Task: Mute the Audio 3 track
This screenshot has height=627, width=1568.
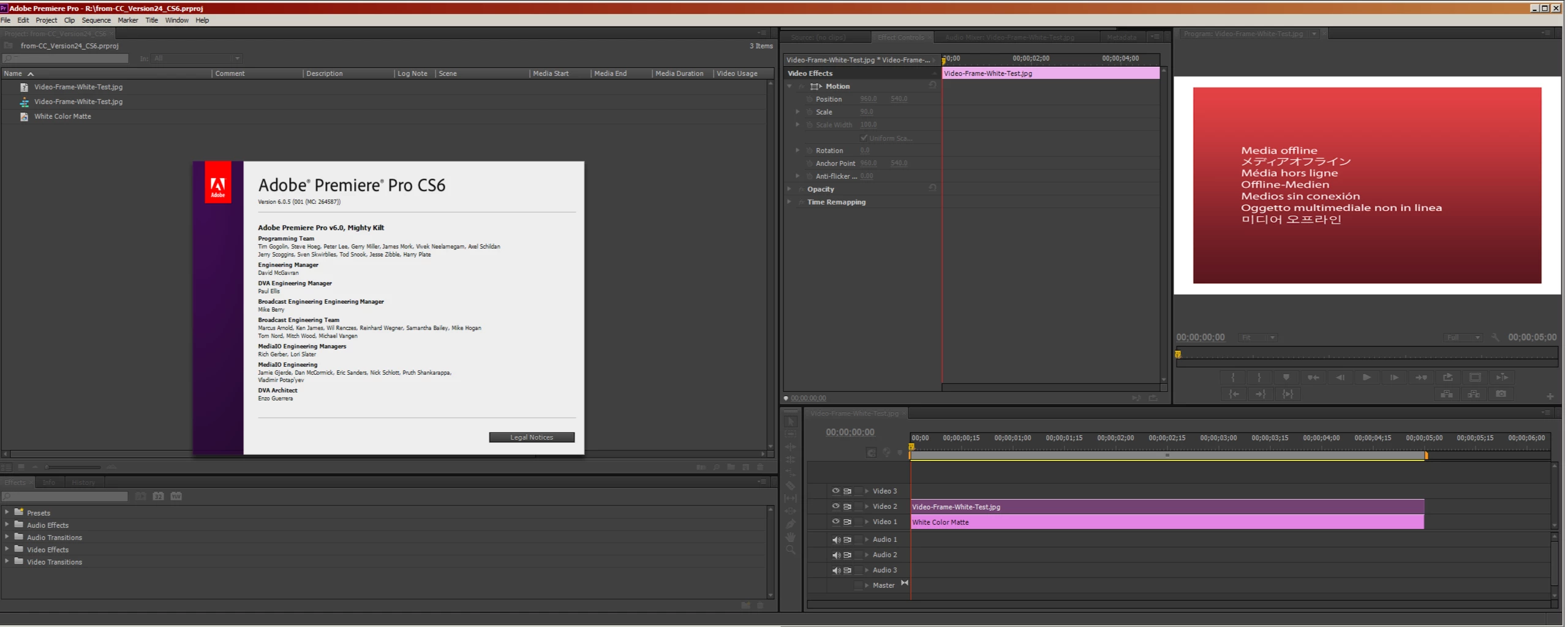Action: click(835, 570)
